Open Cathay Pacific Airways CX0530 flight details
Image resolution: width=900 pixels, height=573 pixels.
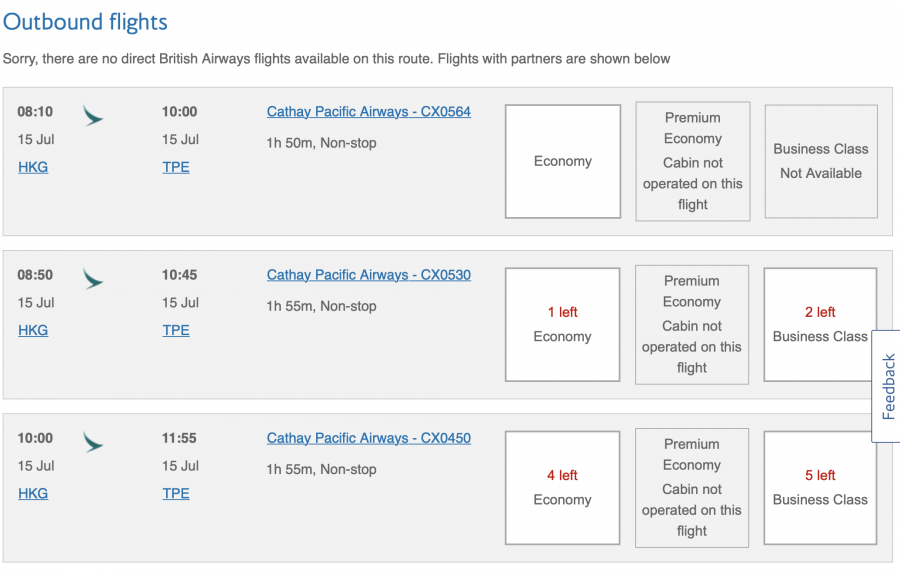click(368, 275)
